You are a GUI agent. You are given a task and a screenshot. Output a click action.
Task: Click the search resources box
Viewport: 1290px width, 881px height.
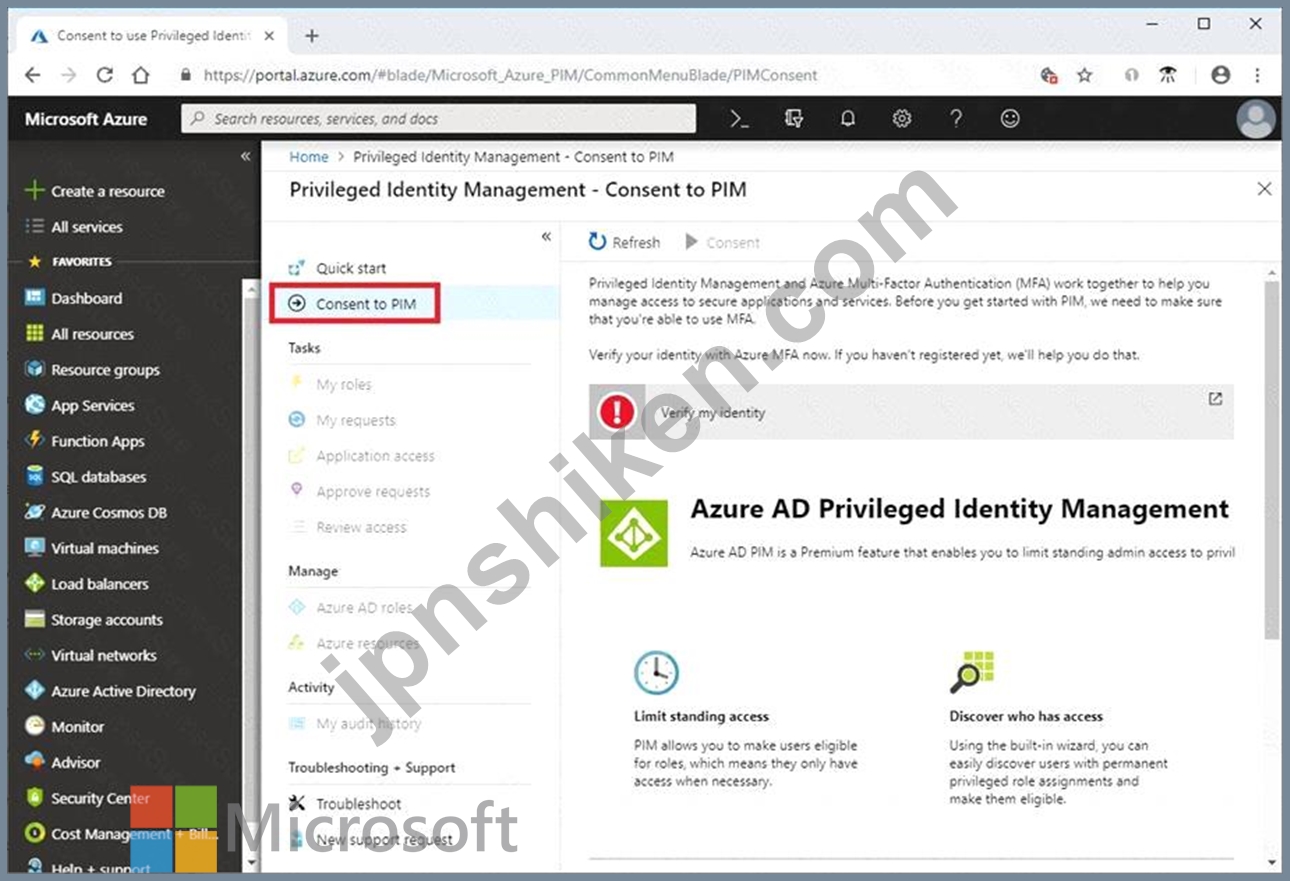[x=439, y=119]
